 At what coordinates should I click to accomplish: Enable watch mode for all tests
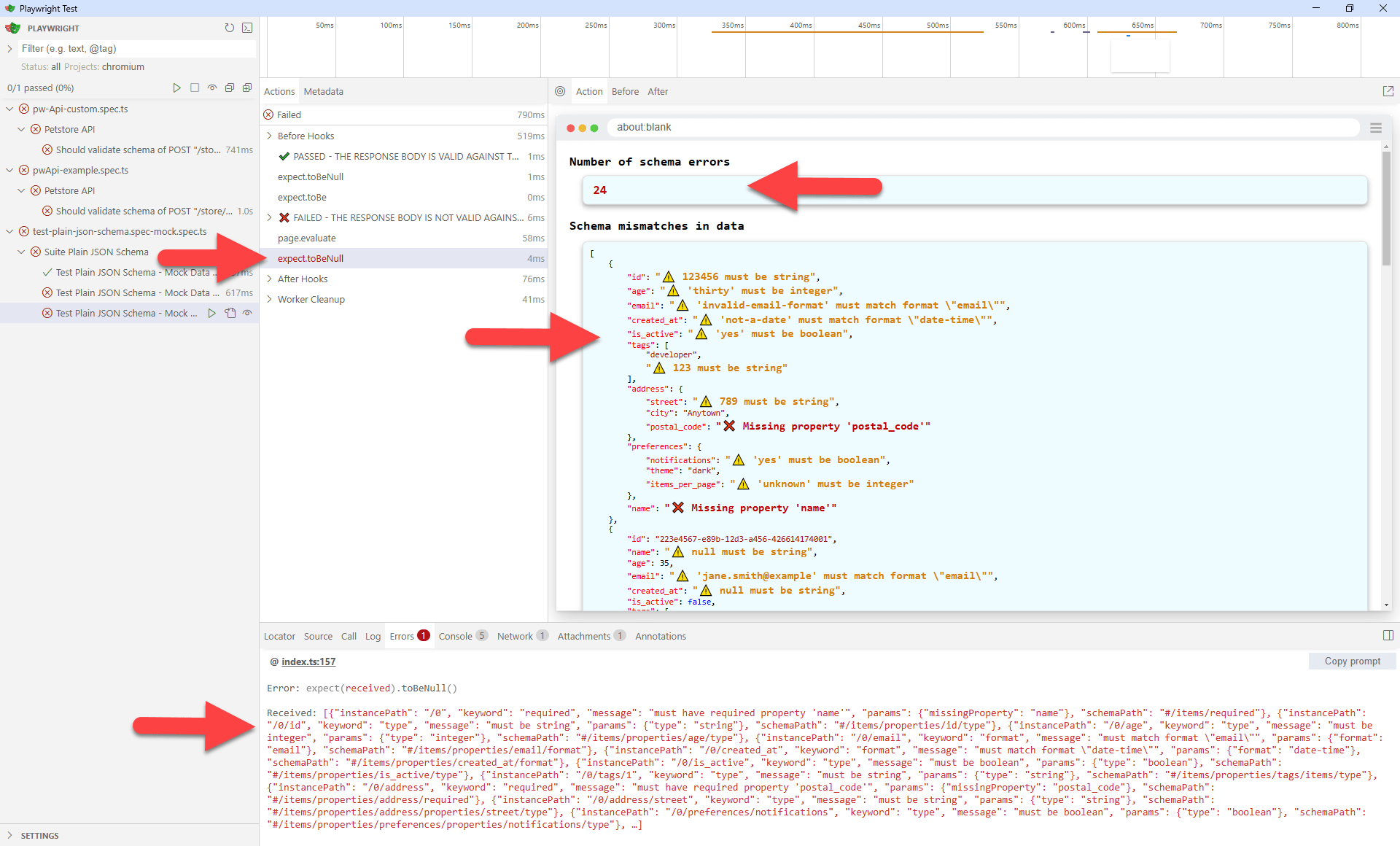pyautogui.click(x=212, y=88)
